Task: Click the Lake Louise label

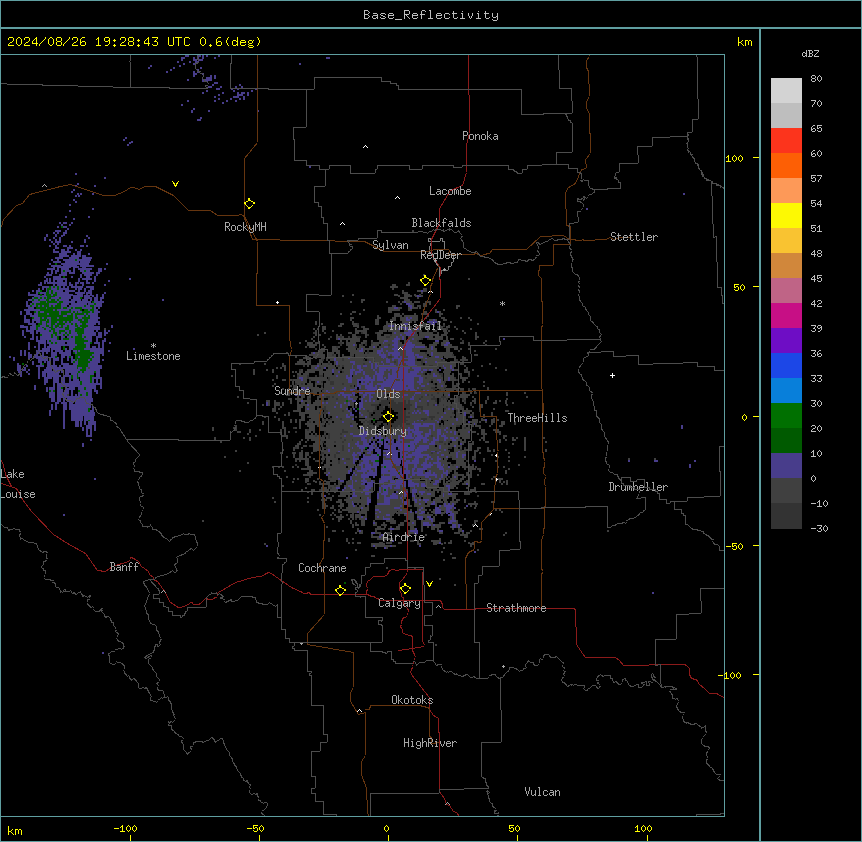Action: tap(18, 484)
